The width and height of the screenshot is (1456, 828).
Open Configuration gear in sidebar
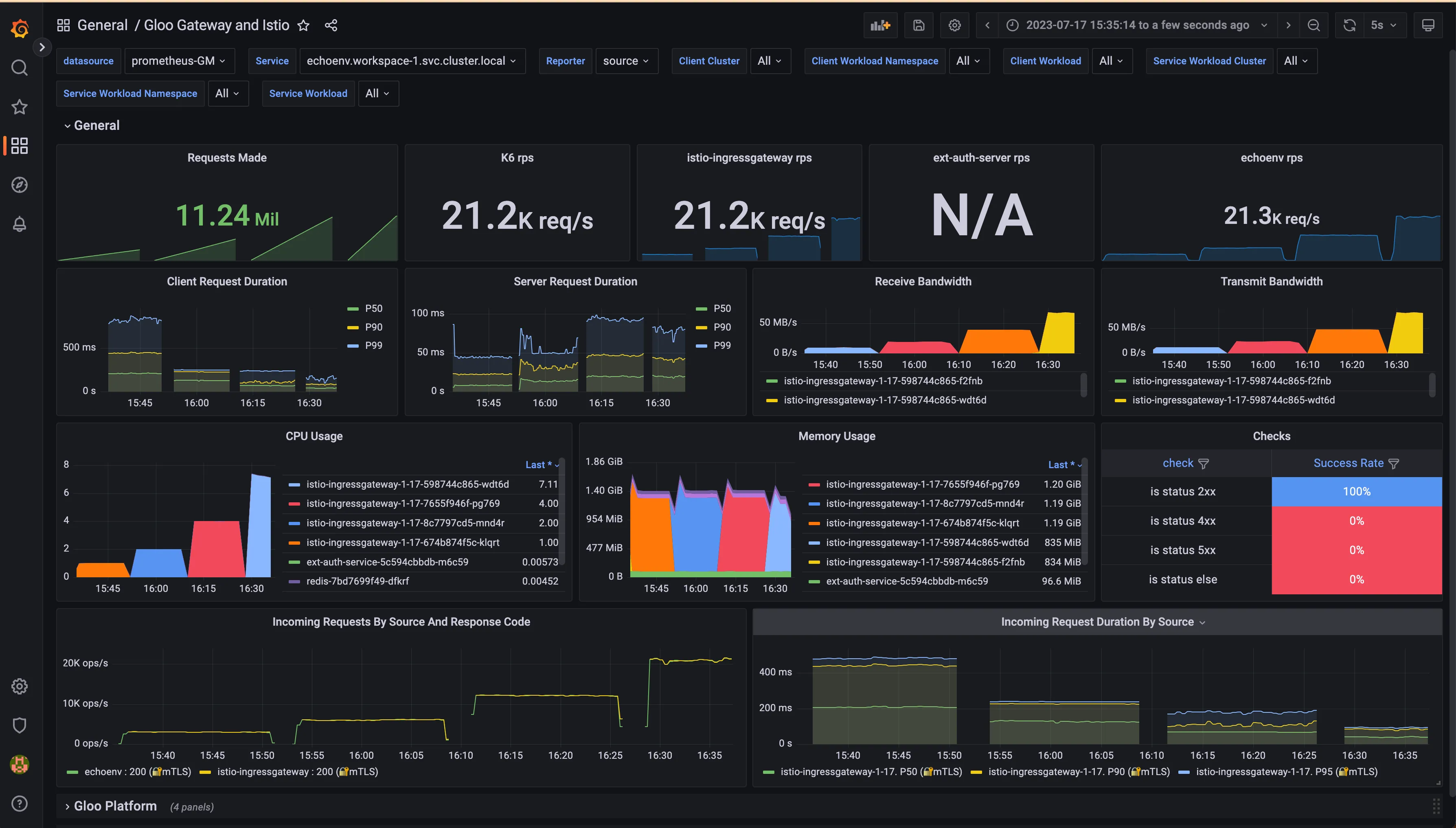tap(20, 686)
